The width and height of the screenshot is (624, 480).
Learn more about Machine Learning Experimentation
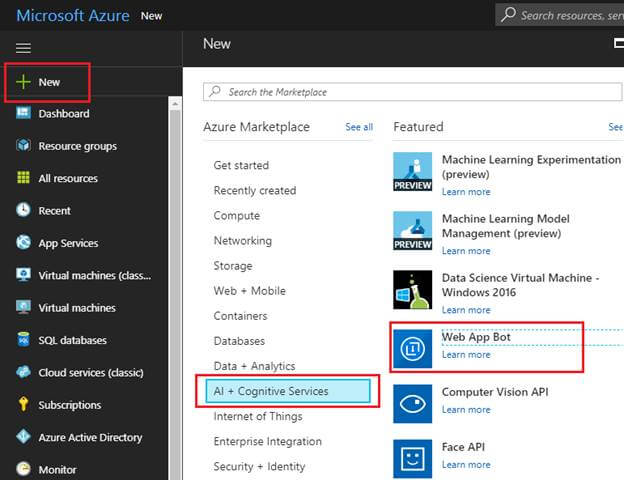click(466, 192)
